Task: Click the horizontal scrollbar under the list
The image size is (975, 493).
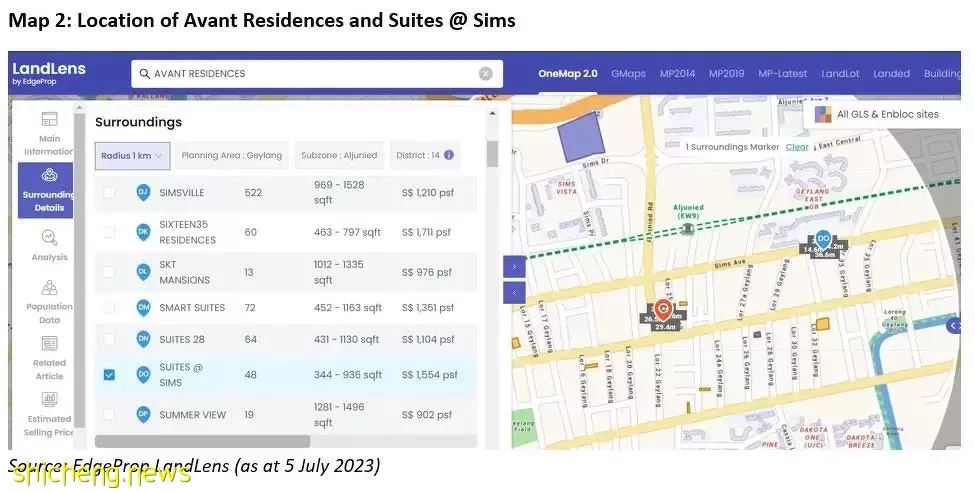Action: click(x=202, y=441)
